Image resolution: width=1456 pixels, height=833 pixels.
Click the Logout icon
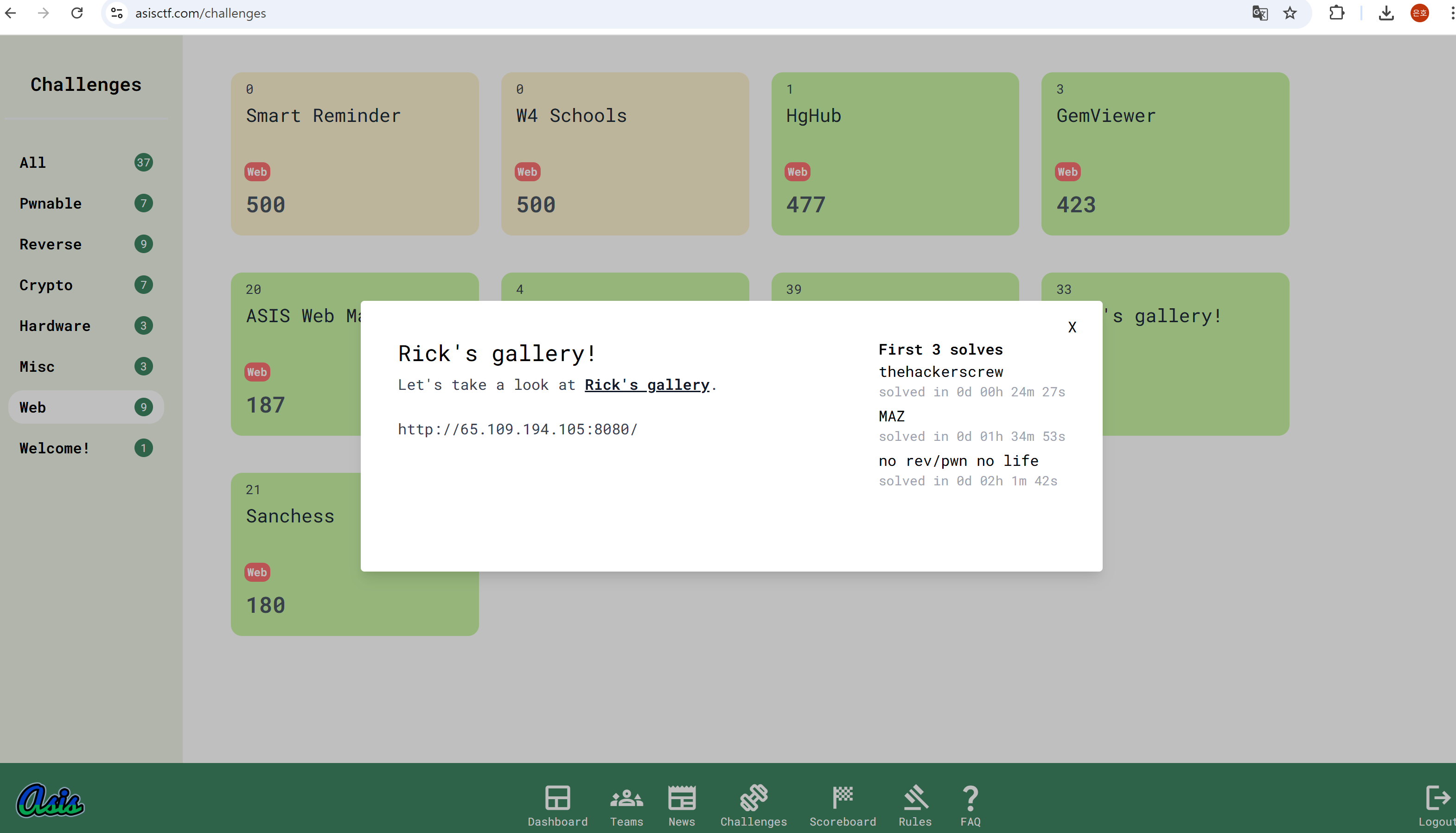coord(1437,798)
